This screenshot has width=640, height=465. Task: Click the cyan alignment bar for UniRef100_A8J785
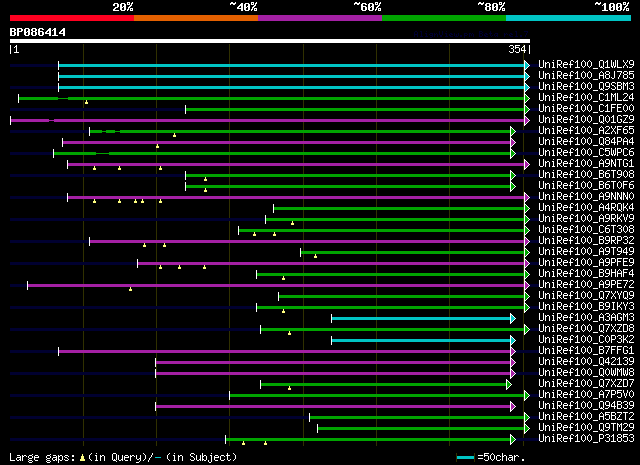(x=291, y=76)
